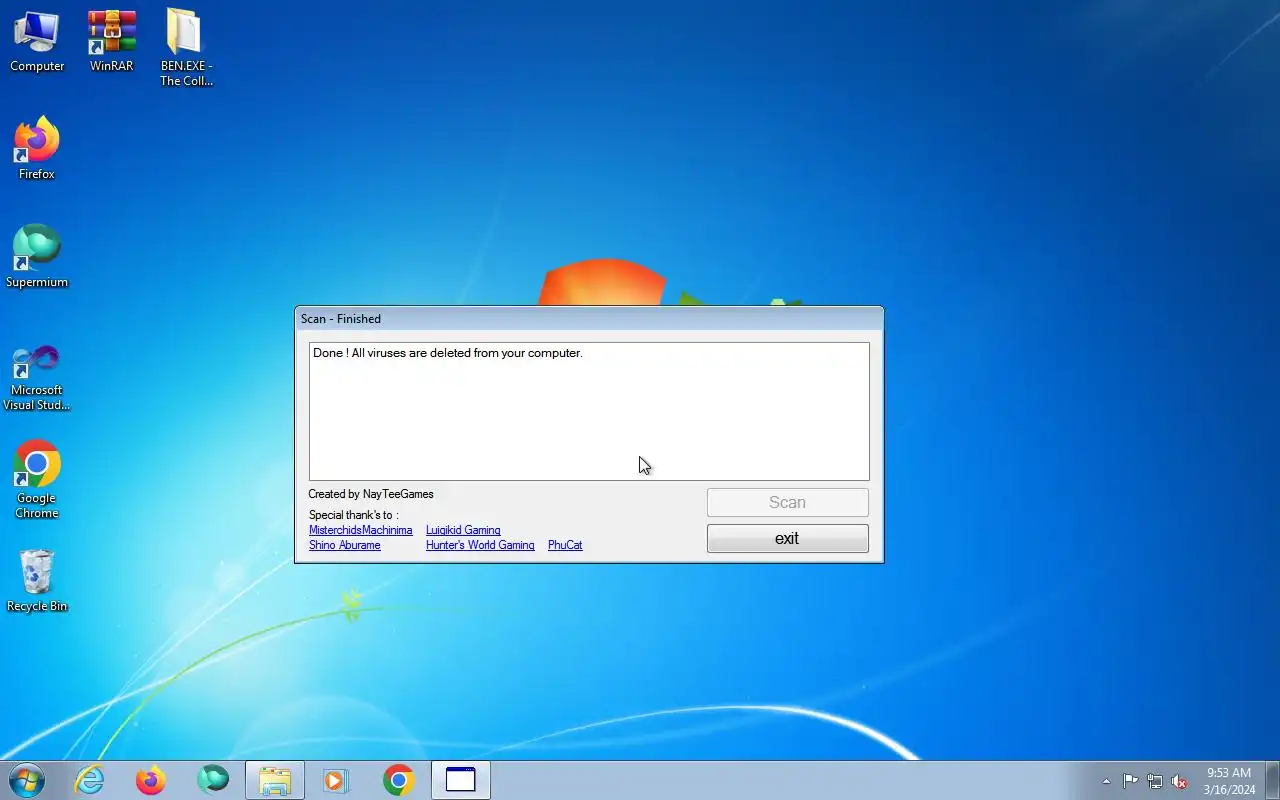Show hidden system tray icons
This screenshot has height=800, width=1280.
pos(1106,781)
